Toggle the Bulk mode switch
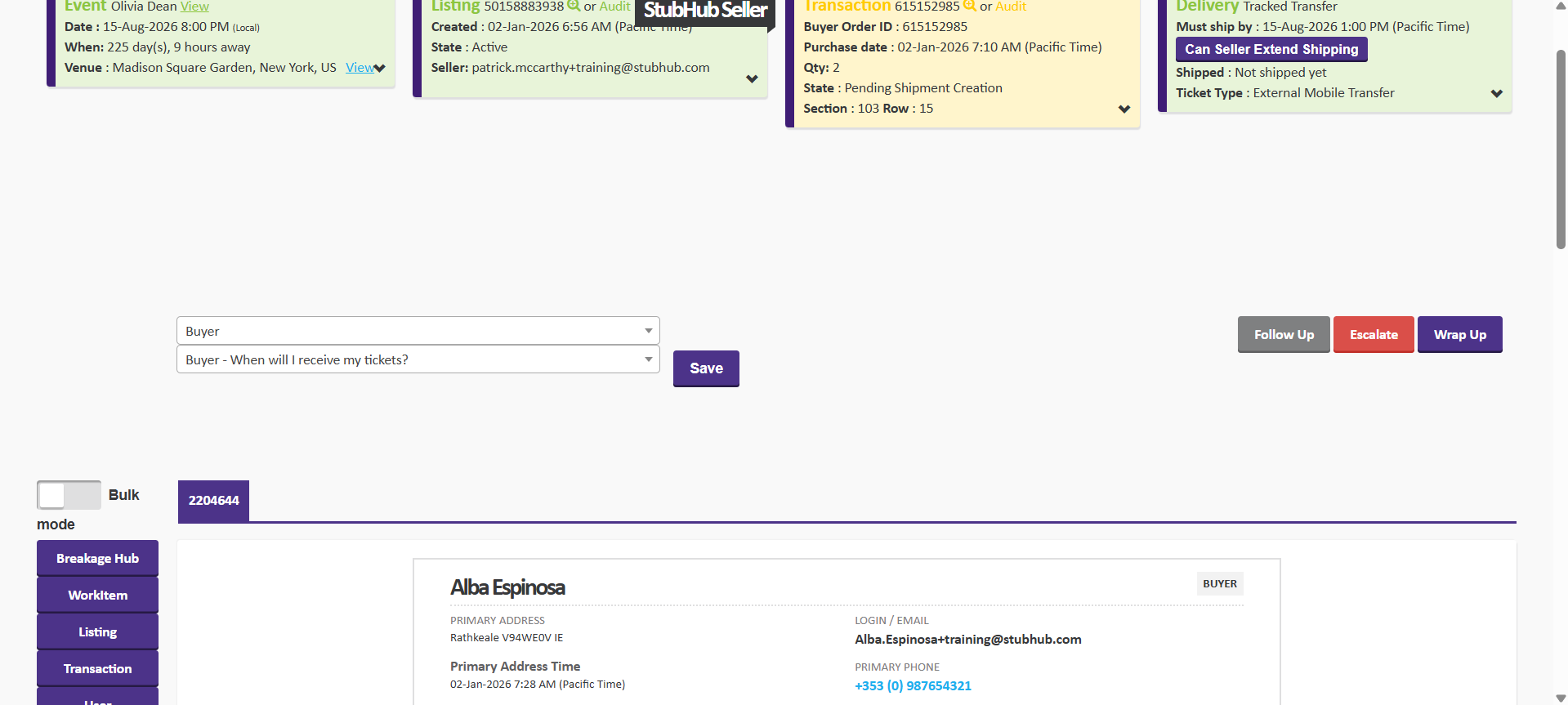This screenshot has width=1568, height=705. pyautogui.click(x=69, y=495)
